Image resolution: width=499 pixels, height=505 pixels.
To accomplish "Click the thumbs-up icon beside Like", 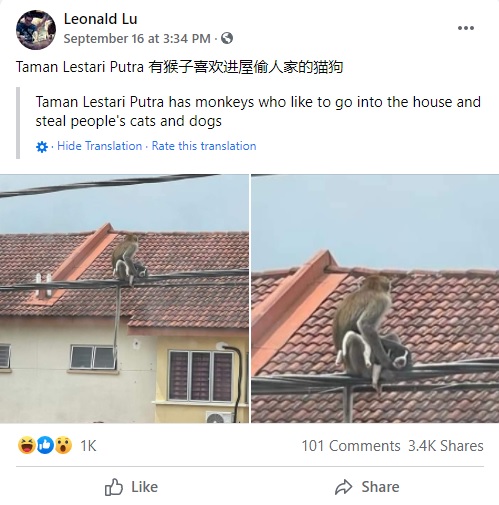I will 114,487.
